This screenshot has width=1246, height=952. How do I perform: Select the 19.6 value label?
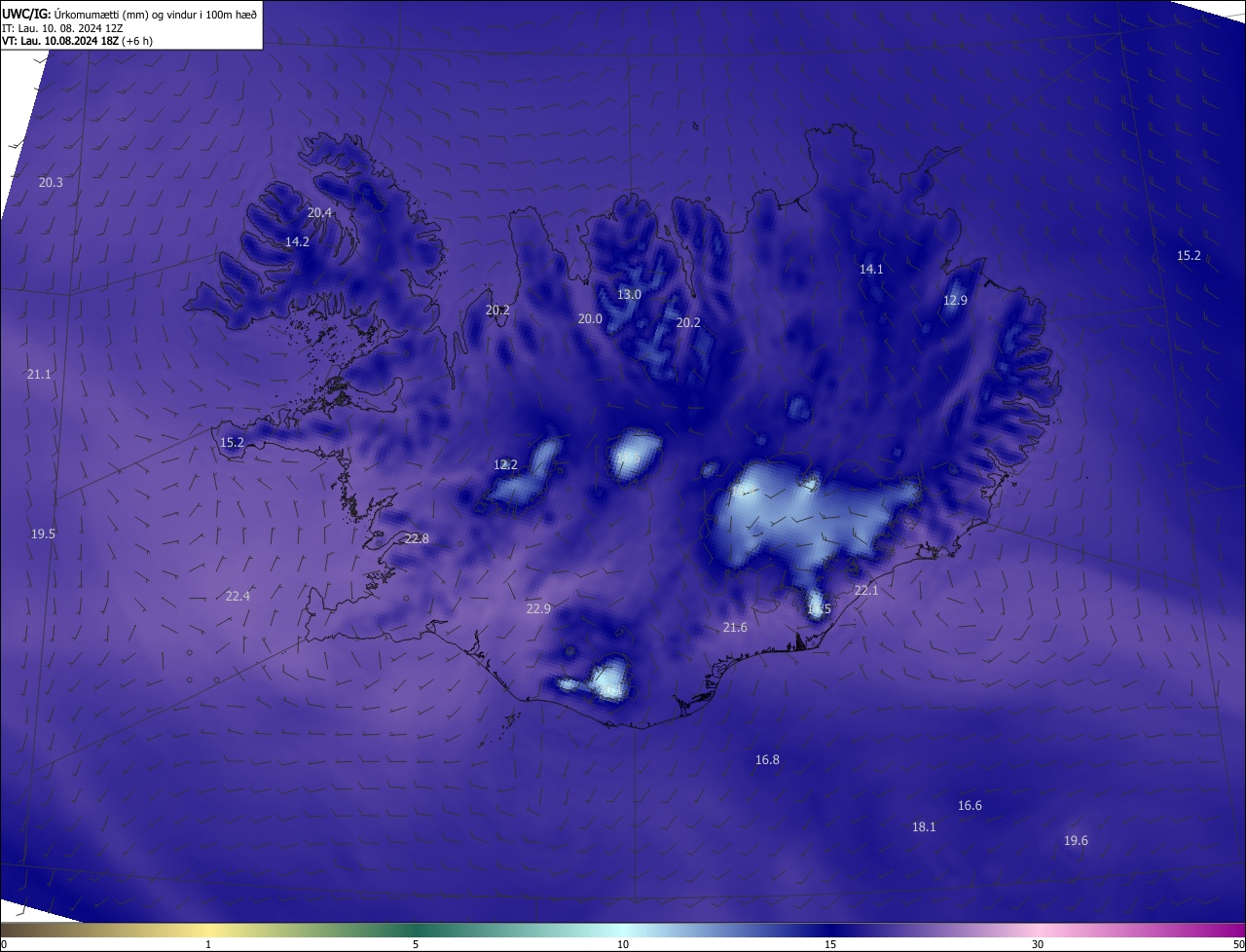[x=1076, y=840]
